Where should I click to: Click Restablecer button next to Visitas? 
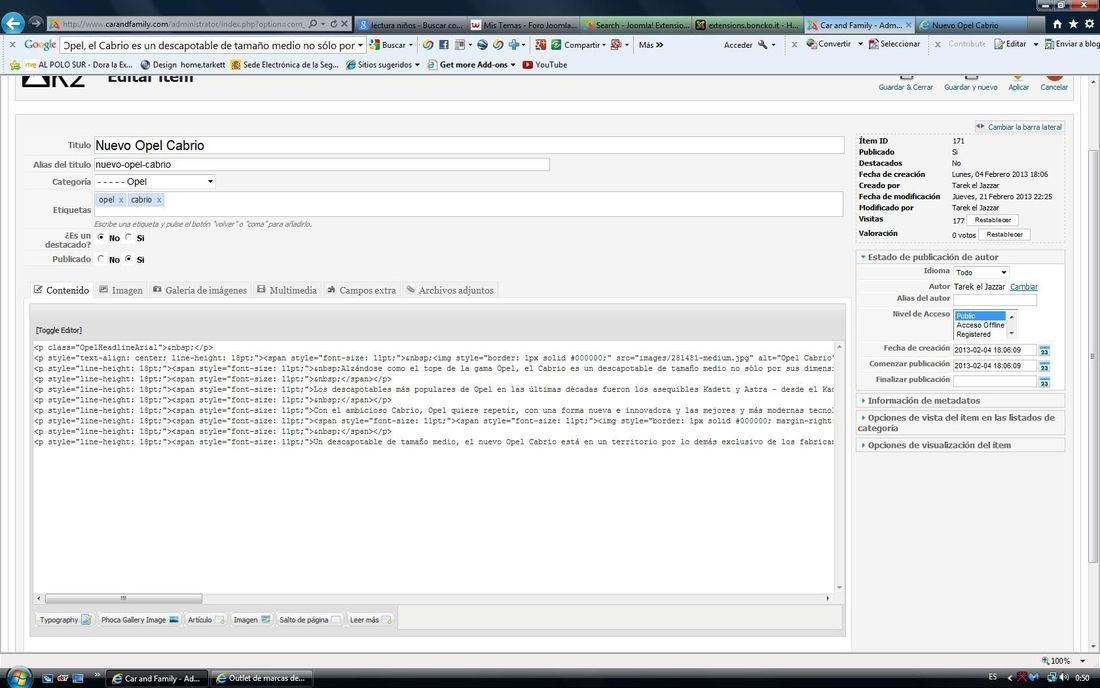pyautogui.click(x=993, y=220)
